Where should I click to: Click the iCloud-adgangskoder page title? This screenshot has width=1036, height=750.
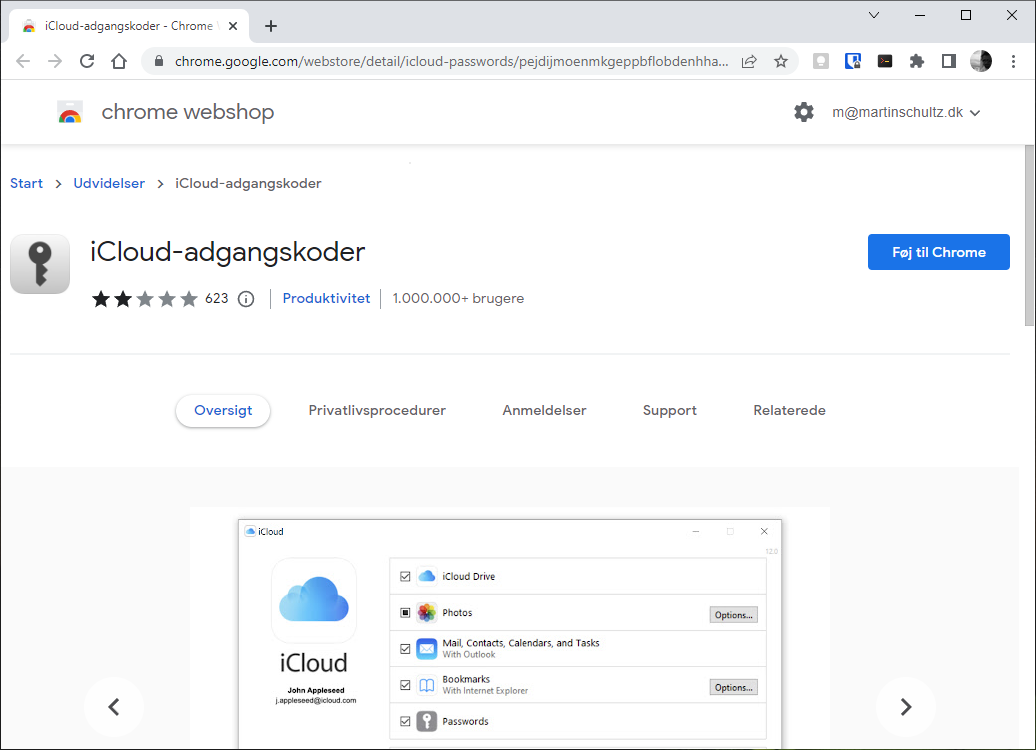pos(227,252)
